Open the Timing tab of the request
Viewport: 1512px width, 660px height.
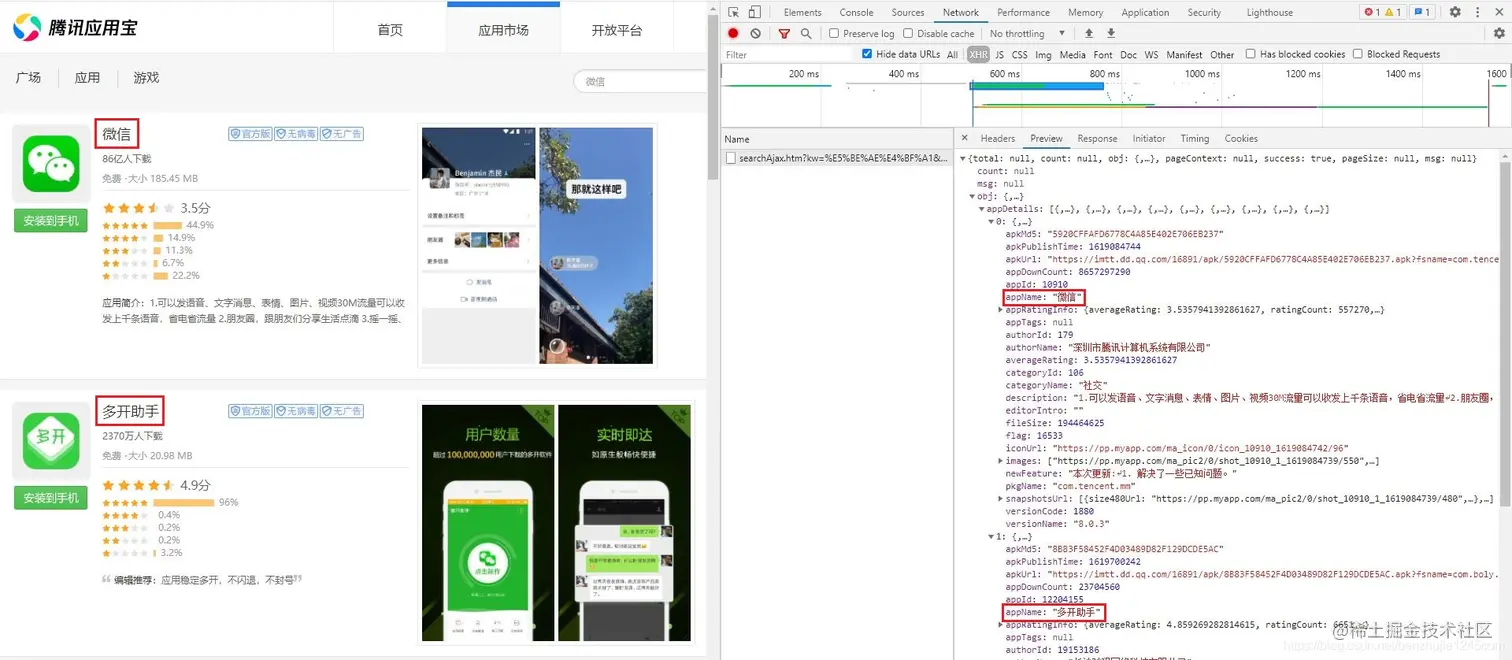1194,138
